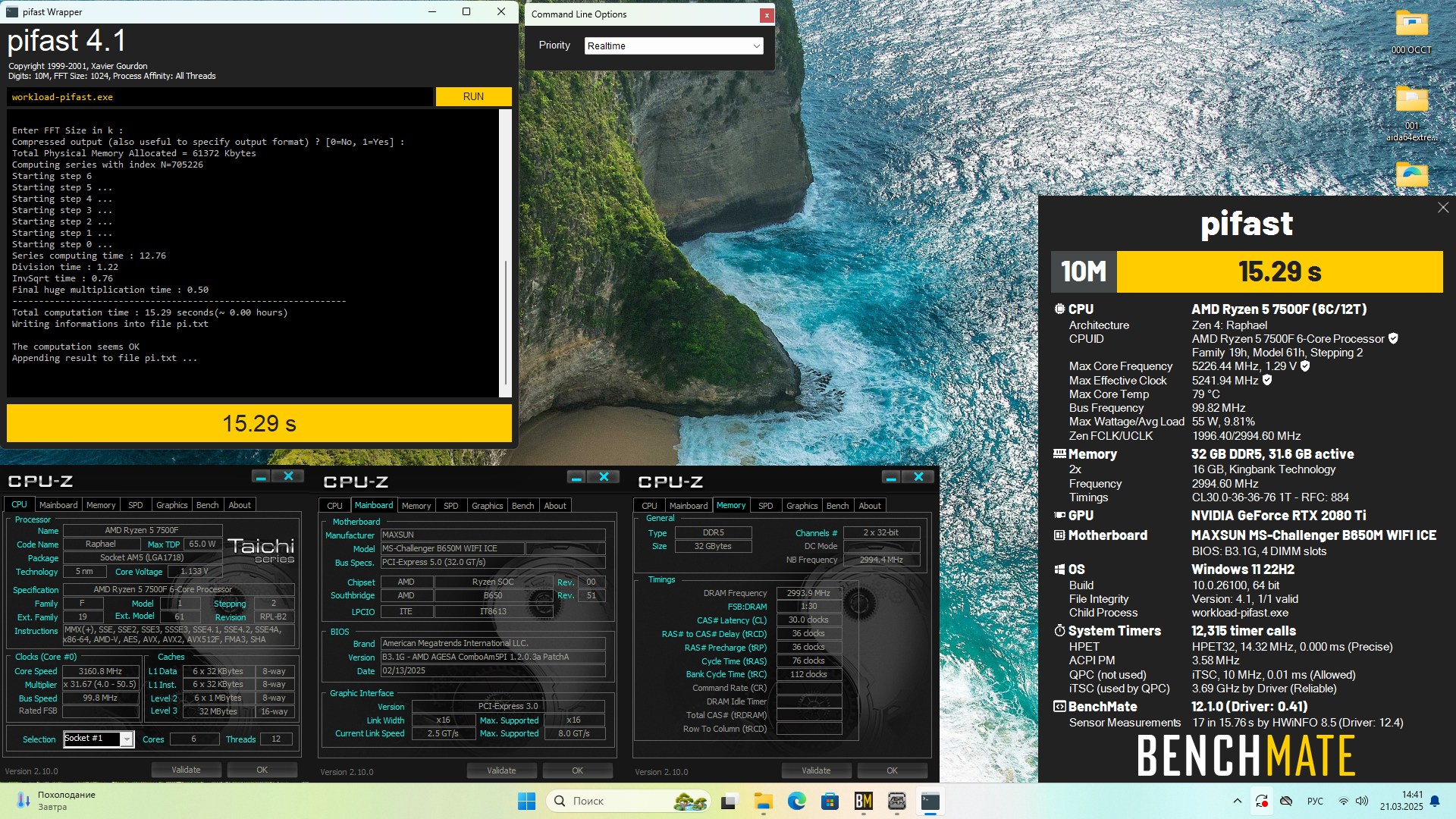Select Graphics tab in third CPU-Z window
Screen dimensions: 1456x819
click(x=802, y=506)
